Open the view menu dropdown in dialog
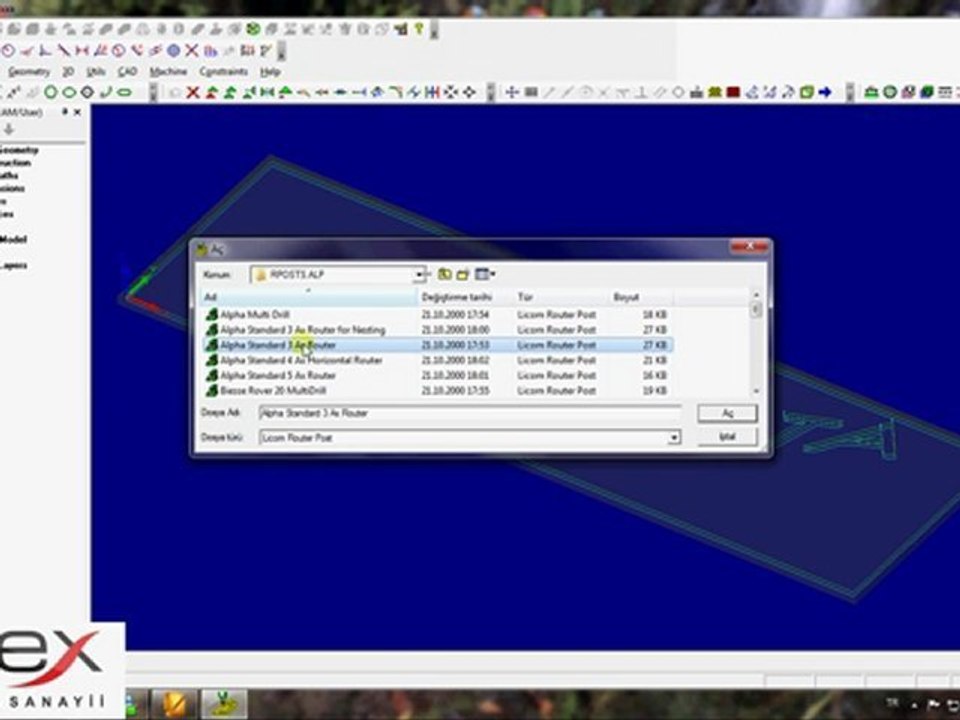This screenshot has width=960, height=720. pyautogui.click(x=486, y=274)
